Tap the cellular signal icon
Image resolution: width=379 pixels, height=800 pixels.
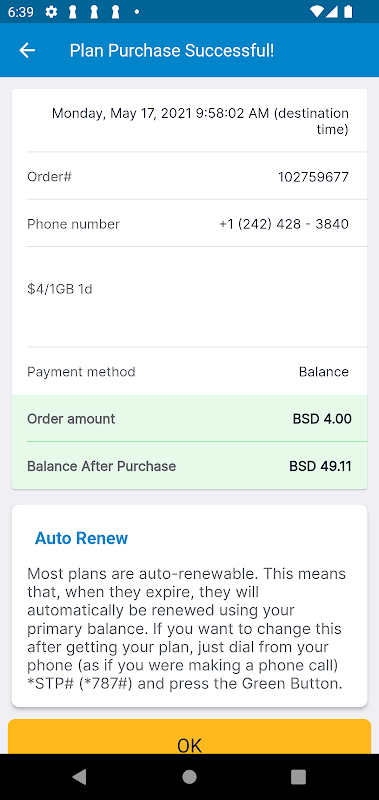point(332,12)
